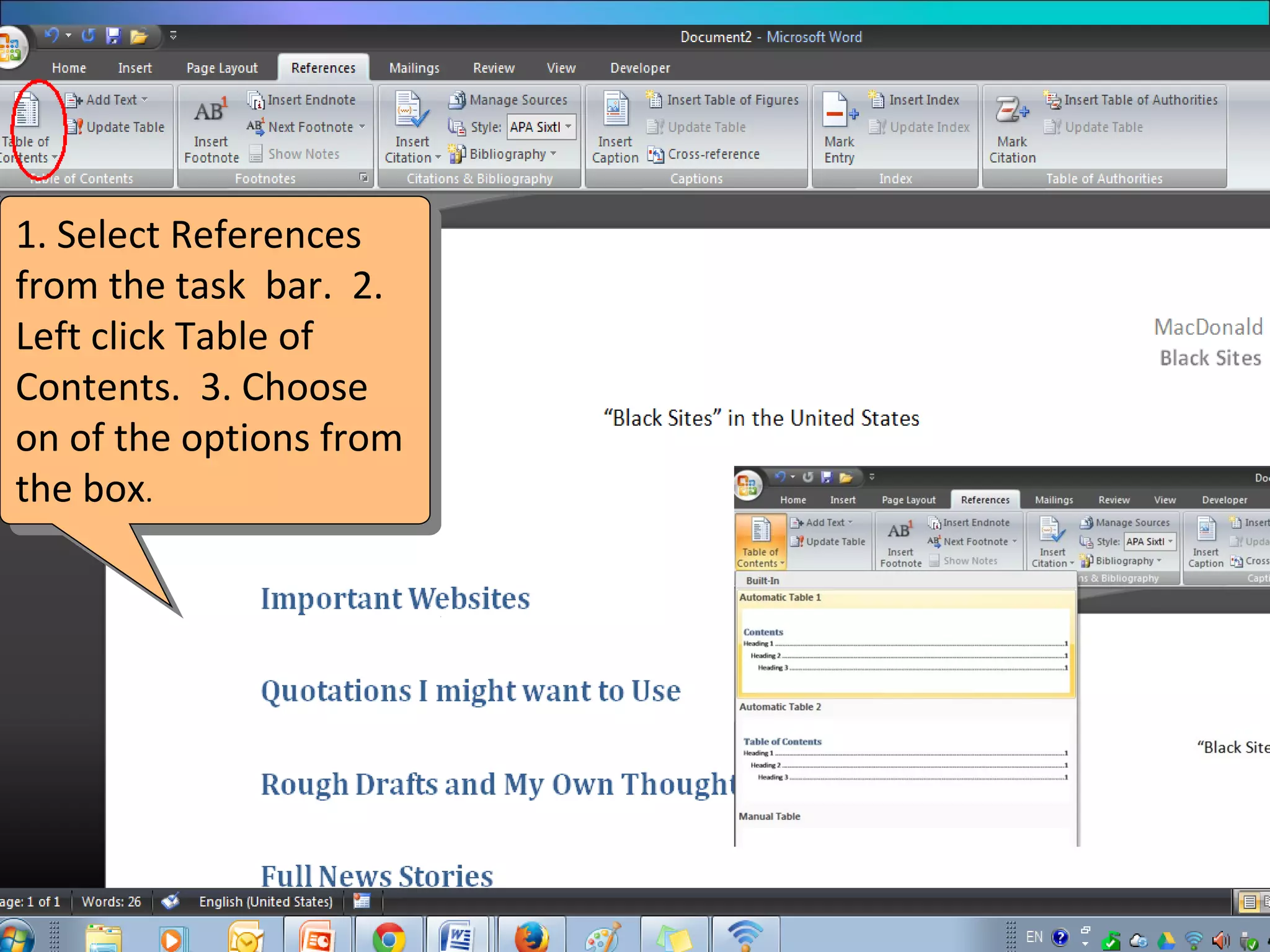Click the Insert Caption button in main ribbon
Image resolution: width=1270 pixels, height=952 pixels.
(x=615, y=128)
